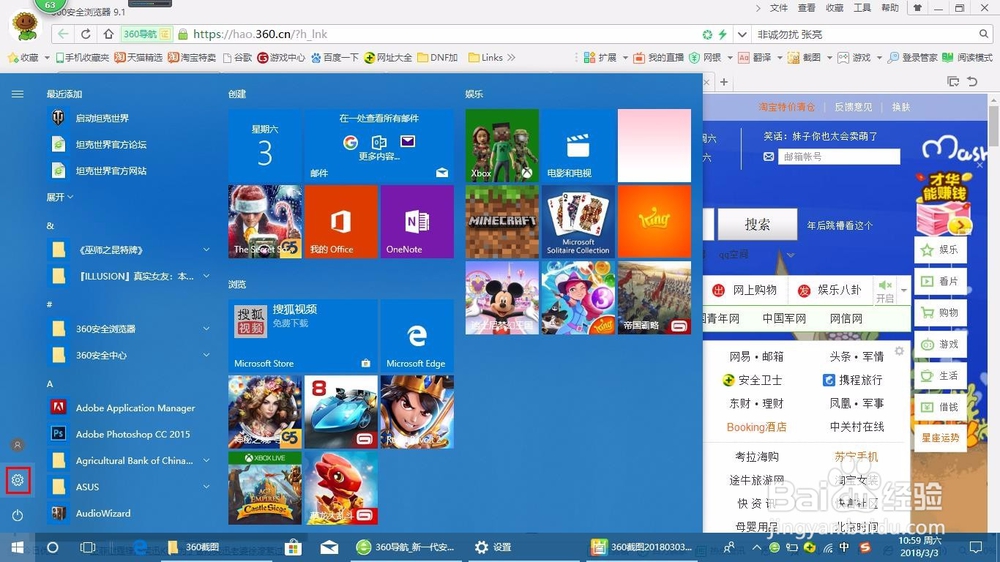Open Microsoft Solitaire Collection tile

coord(578,221)
